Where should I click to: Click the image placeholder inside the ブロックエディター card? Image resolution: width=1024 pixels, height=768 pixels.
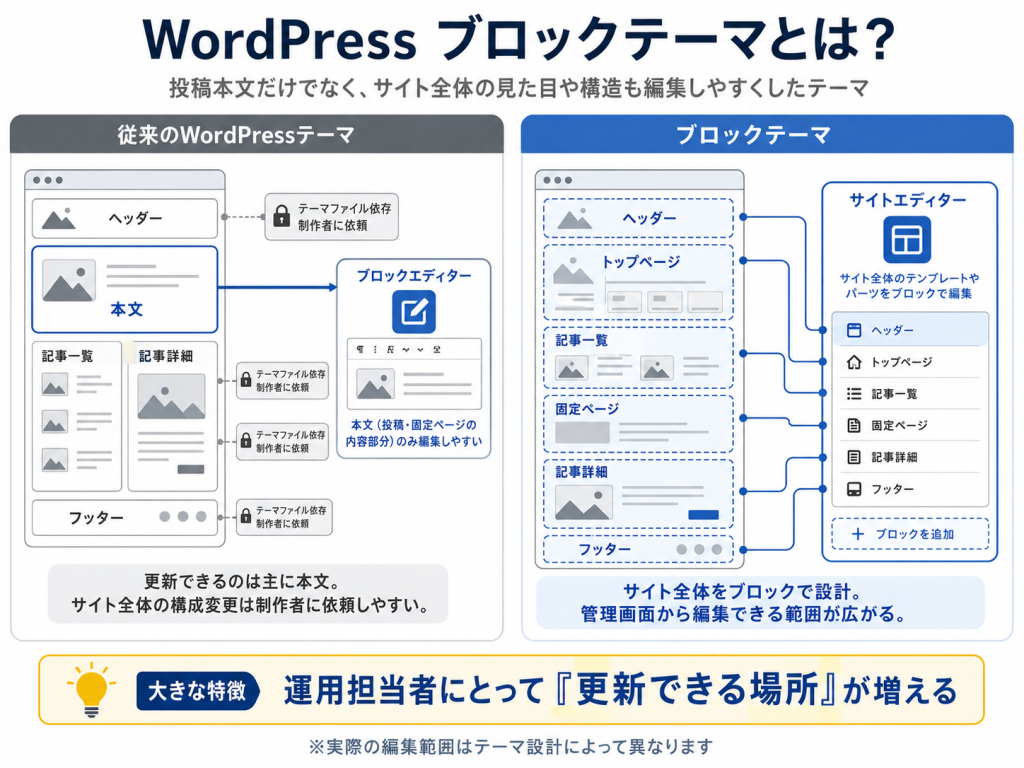[375, 383]
